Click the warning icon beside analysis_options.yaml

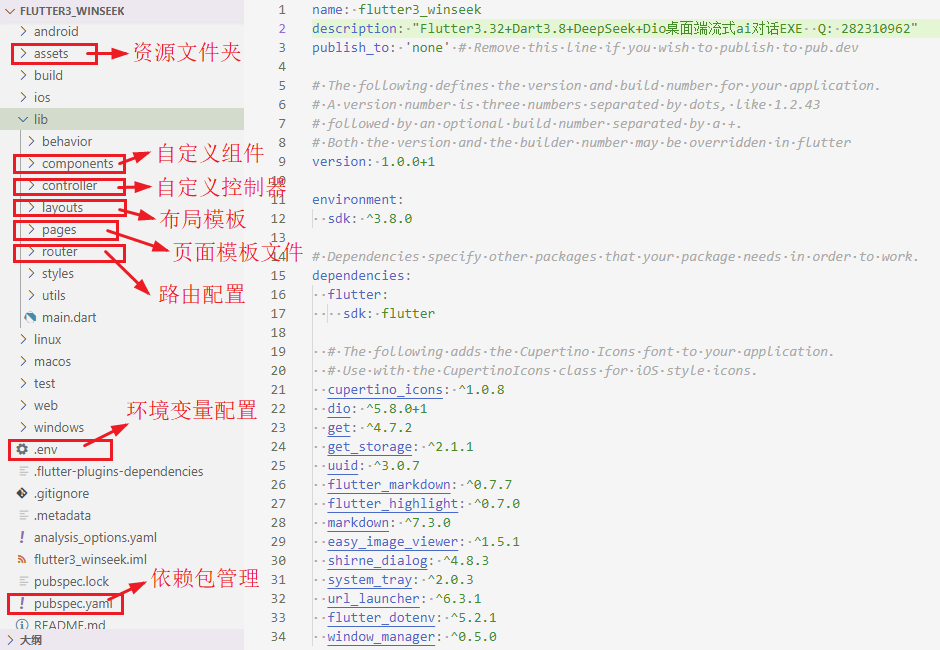22,537
